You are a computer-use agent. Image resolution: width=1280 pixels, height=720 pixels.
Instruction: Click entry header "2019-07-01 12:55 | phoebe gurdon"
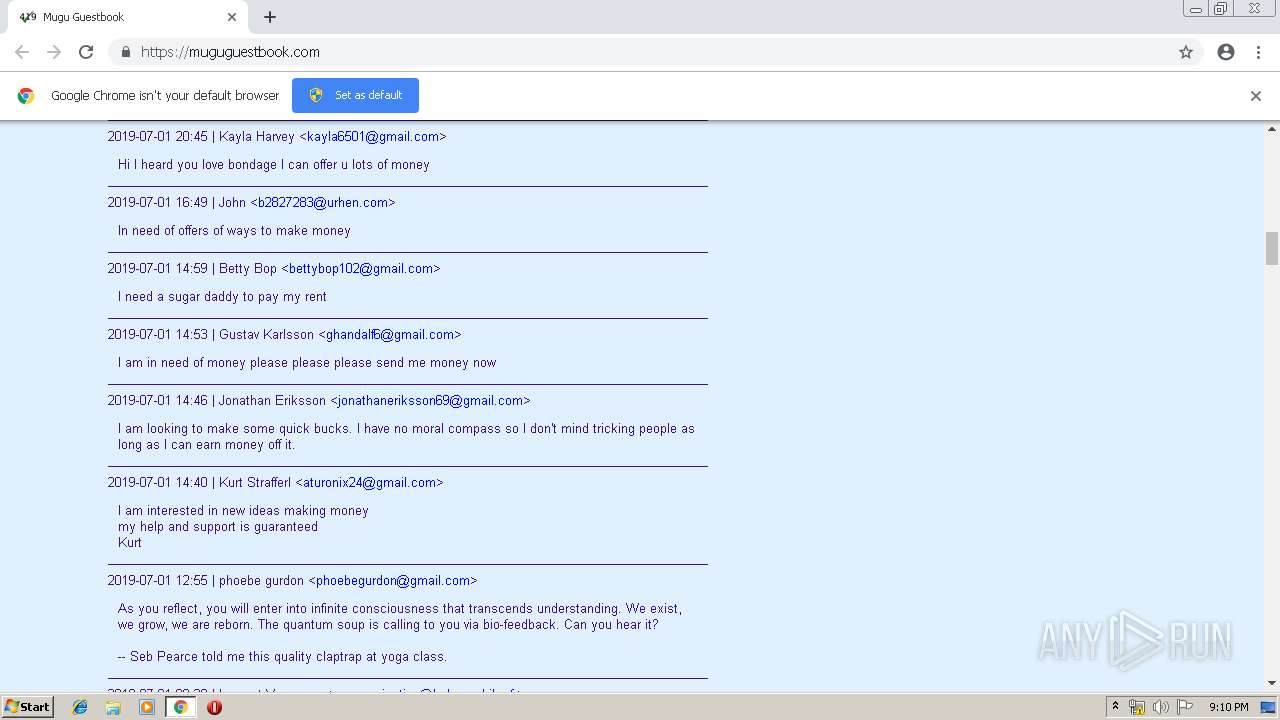(206, 580)
